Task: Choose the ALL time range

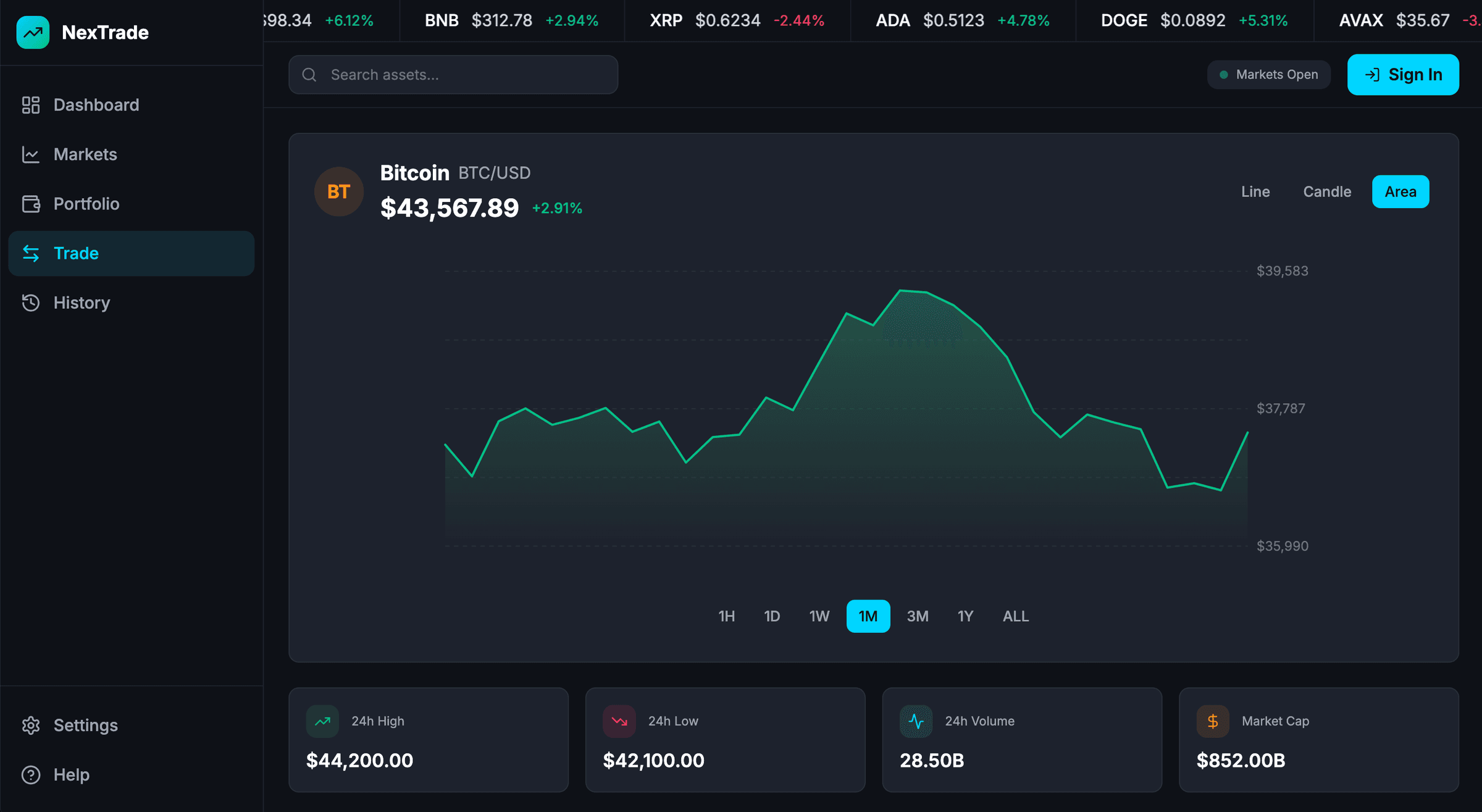Action: click(x=1015, y=616)
